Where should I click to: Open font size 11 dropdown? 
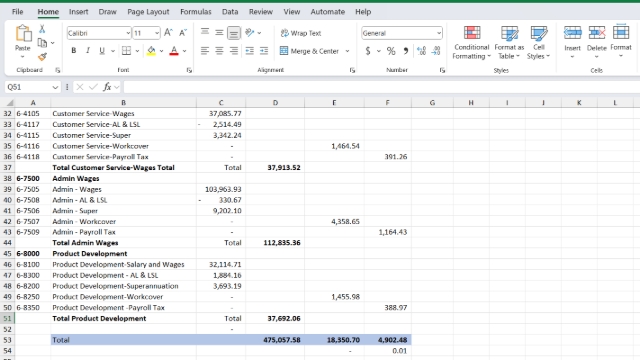coord(157,33)
